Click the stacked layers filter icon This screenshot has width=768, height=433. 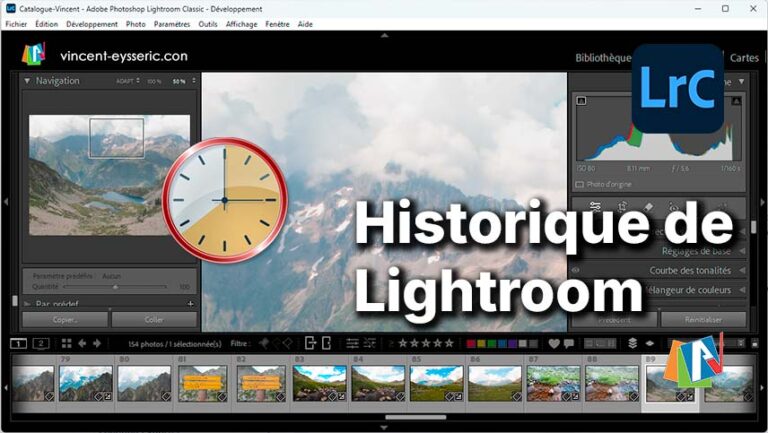click(x=632, y=343)
